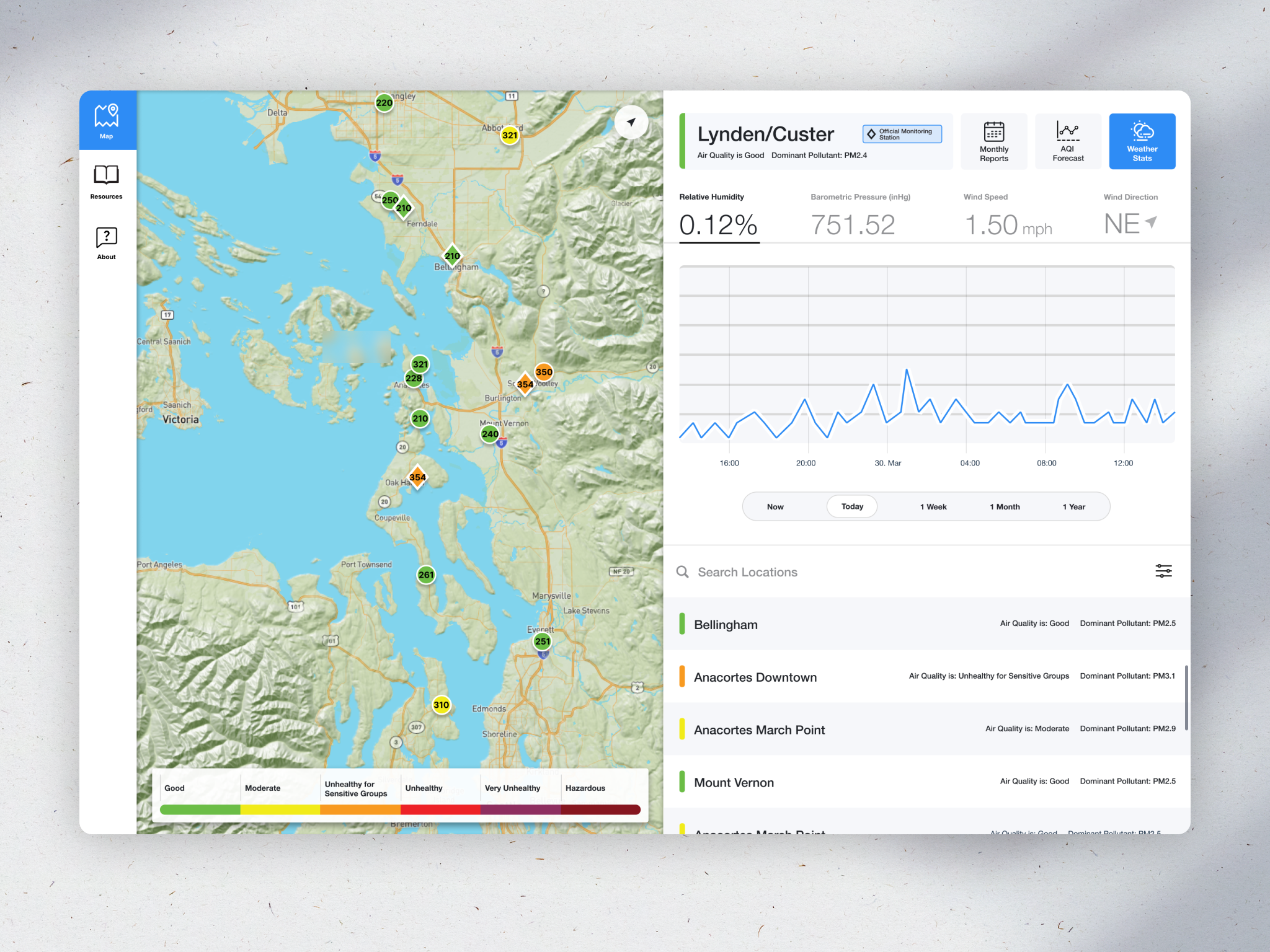This screenshot has width=1270, height=952.
Task: Open AQI Forecast chart icon
Action: pyautogui.click(x=1068, y=141)
